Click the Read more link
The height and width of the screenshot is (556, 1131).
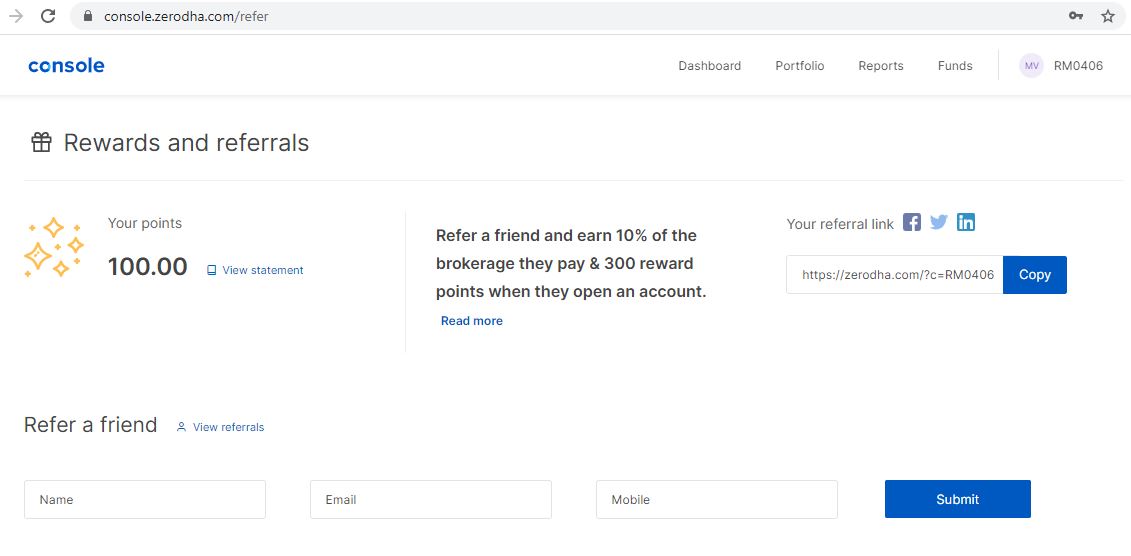(x=472, y=321)
